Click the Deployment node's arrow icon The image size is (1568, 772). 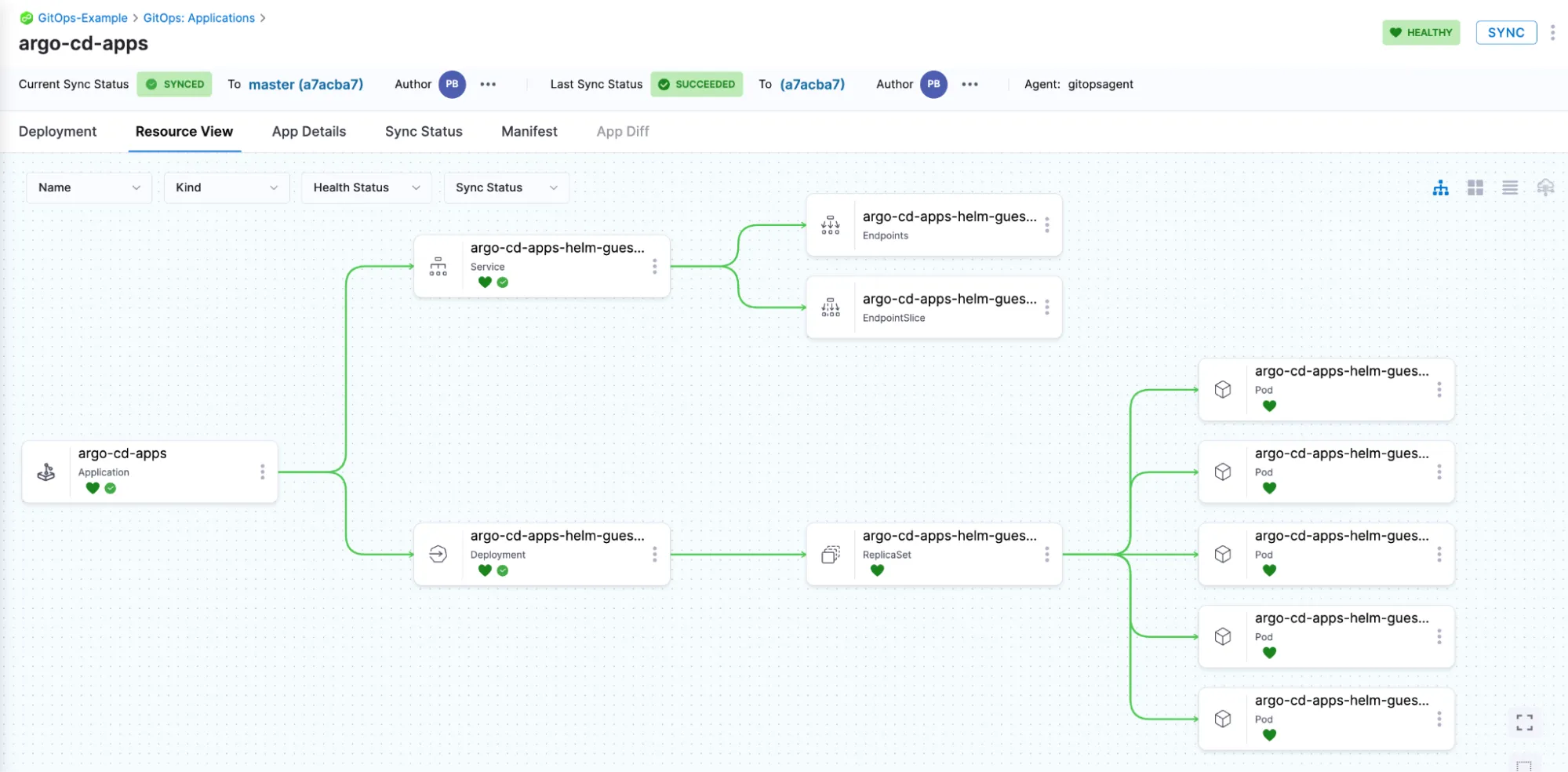point(439,554)
